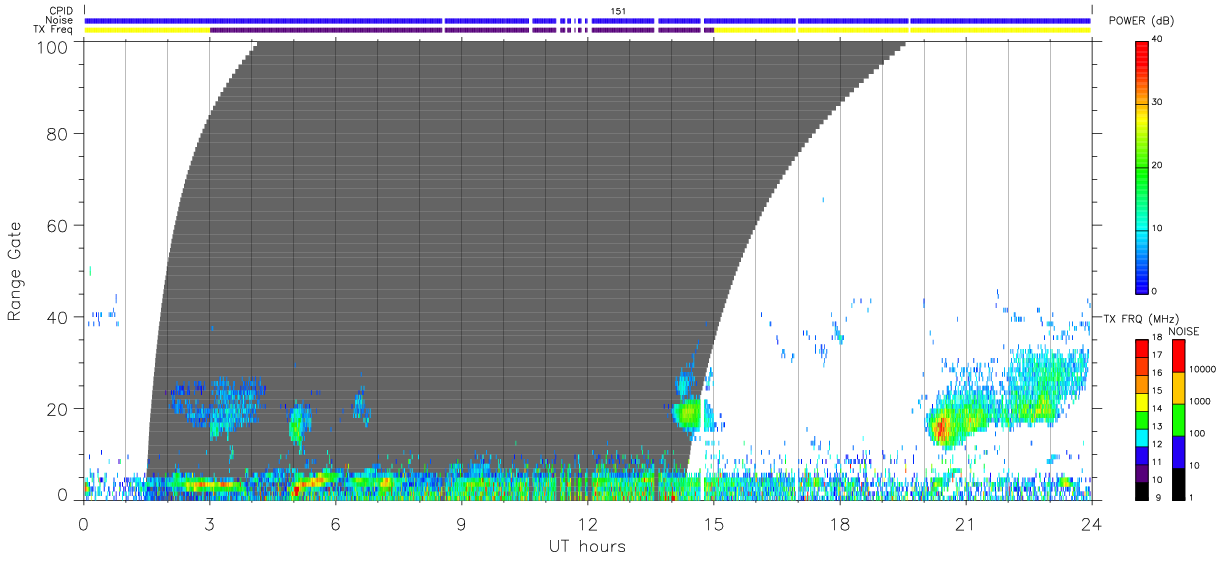Click the UT hours tick label '6'
1228x567 pixels.
point(335,524)
